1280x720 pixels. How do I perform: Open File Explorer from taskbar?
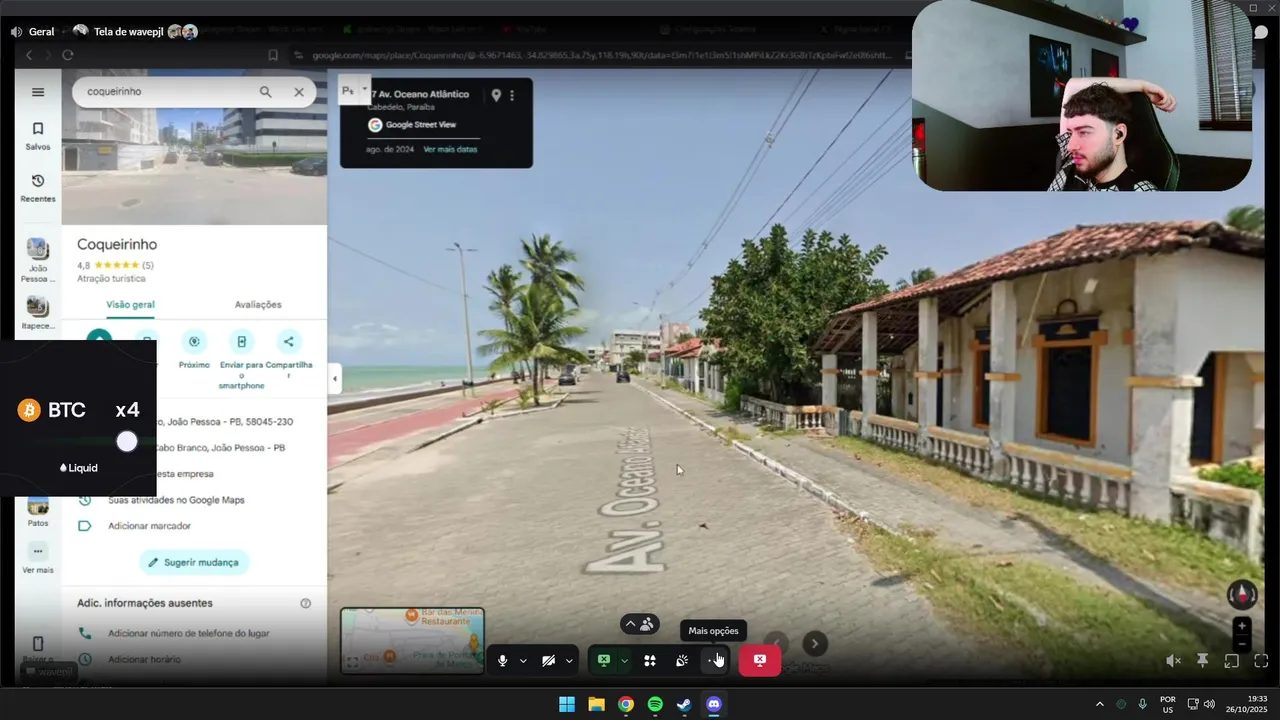[x=596, y=704]
